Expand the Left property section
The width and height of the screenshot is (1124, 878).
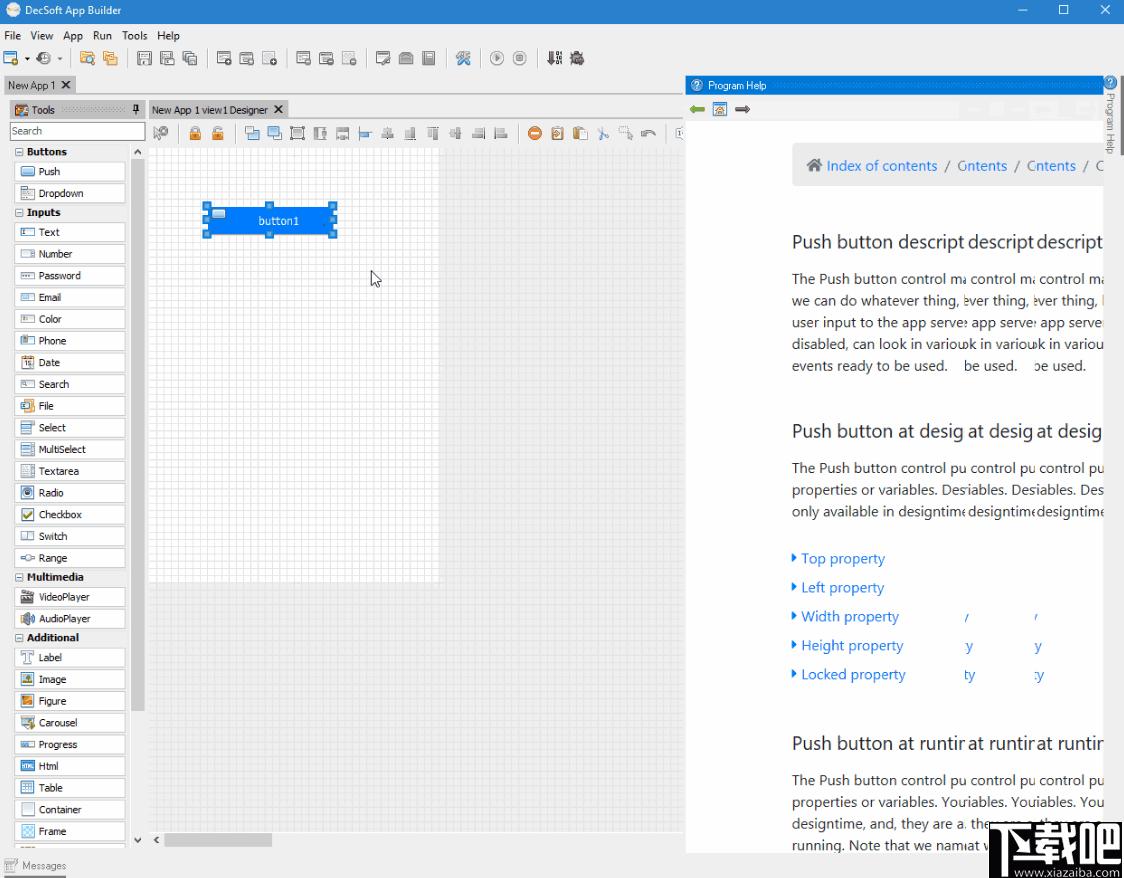click(837, 588)
